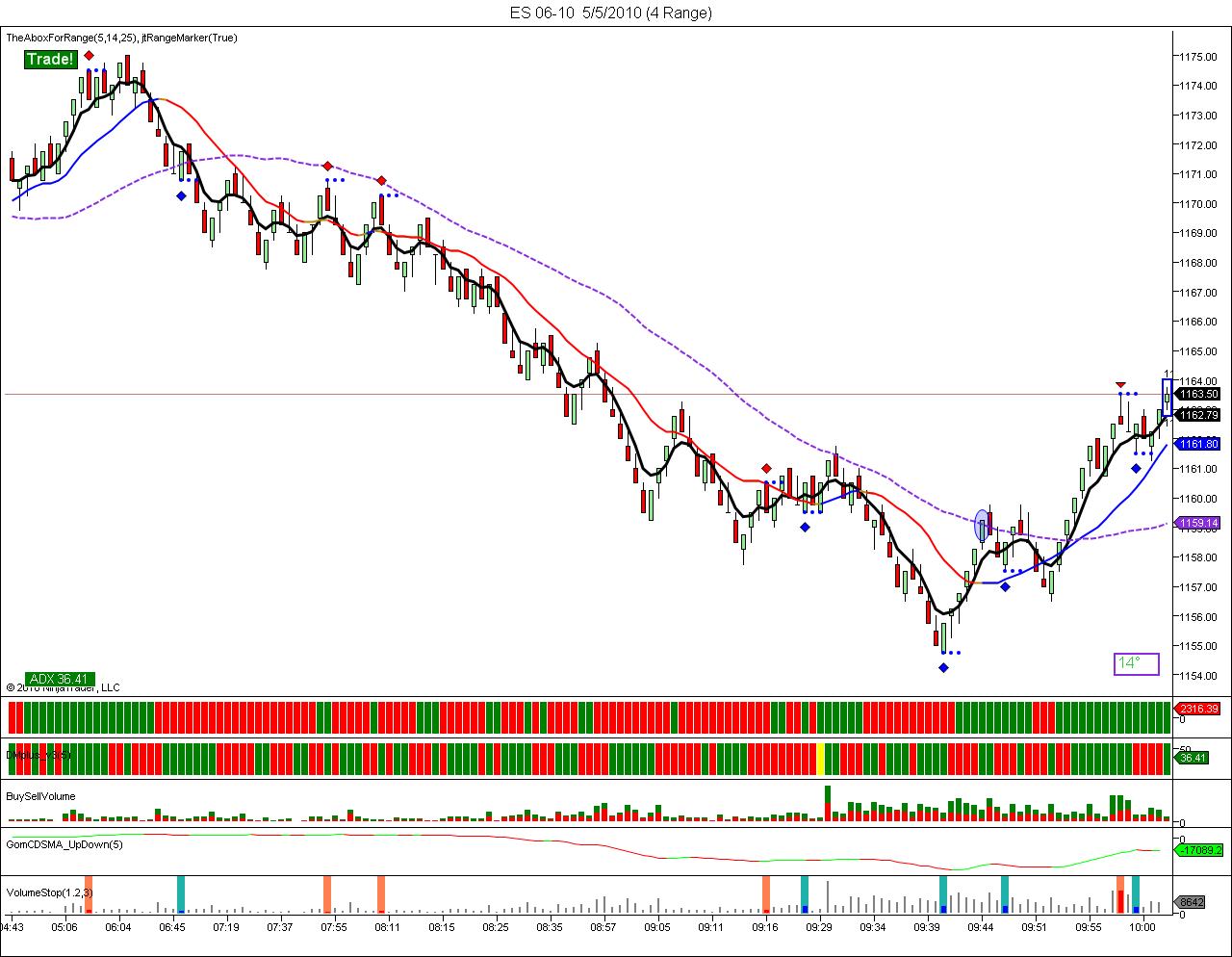Click the 1162.79 price marker on the axis

coord(1199,415)
